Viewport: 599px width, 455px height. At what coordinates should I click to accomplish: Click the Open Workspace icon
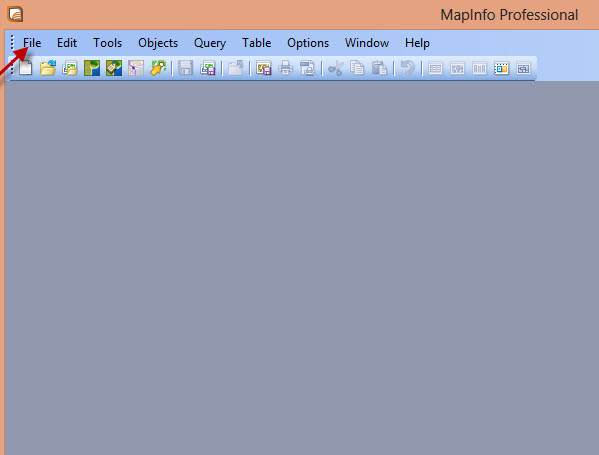tap(70, 68)
